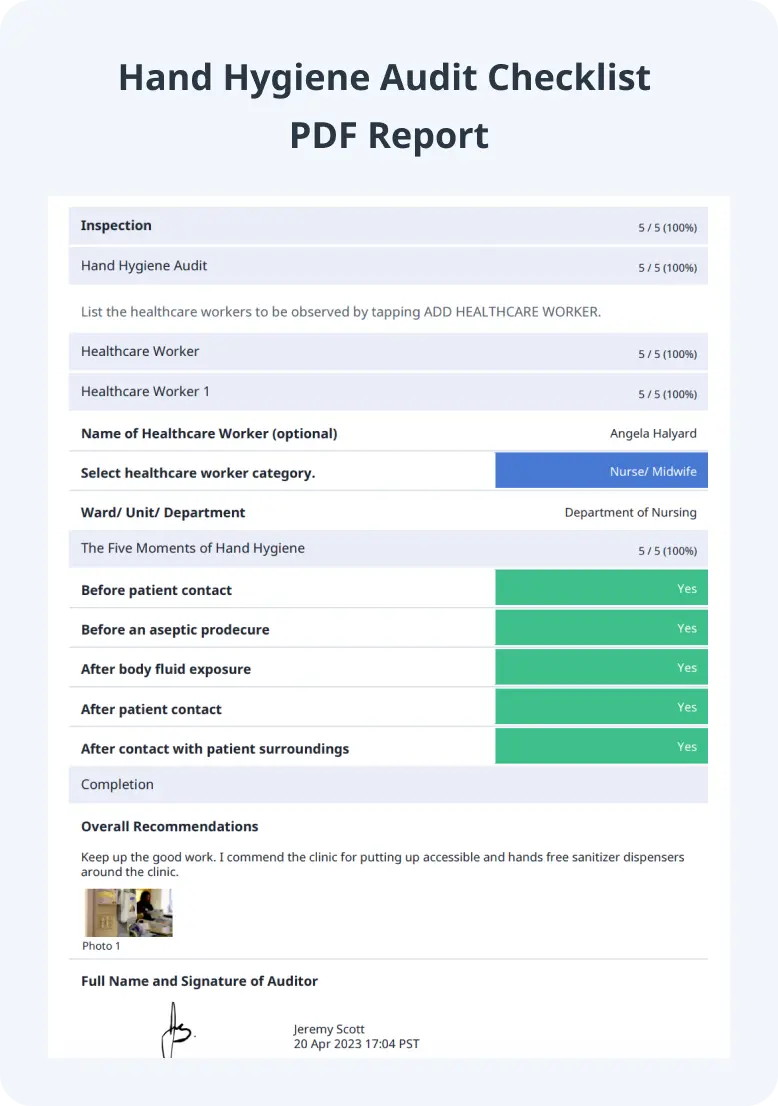Screen dimensions: 778x1106
Task: Click the 'Before patient contact' label
Action: pos(156,590)
